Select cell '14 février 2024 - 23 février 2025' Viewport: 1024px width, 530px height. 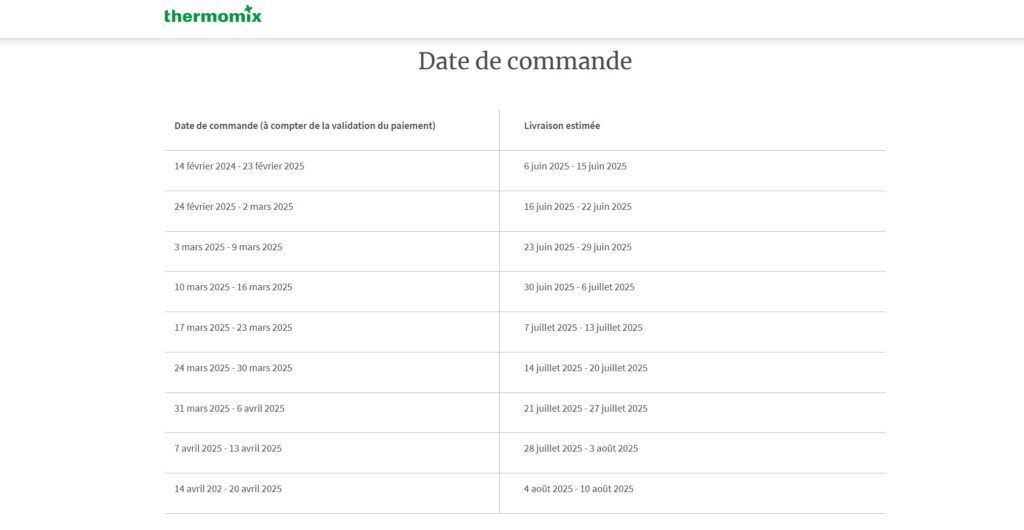239,166
